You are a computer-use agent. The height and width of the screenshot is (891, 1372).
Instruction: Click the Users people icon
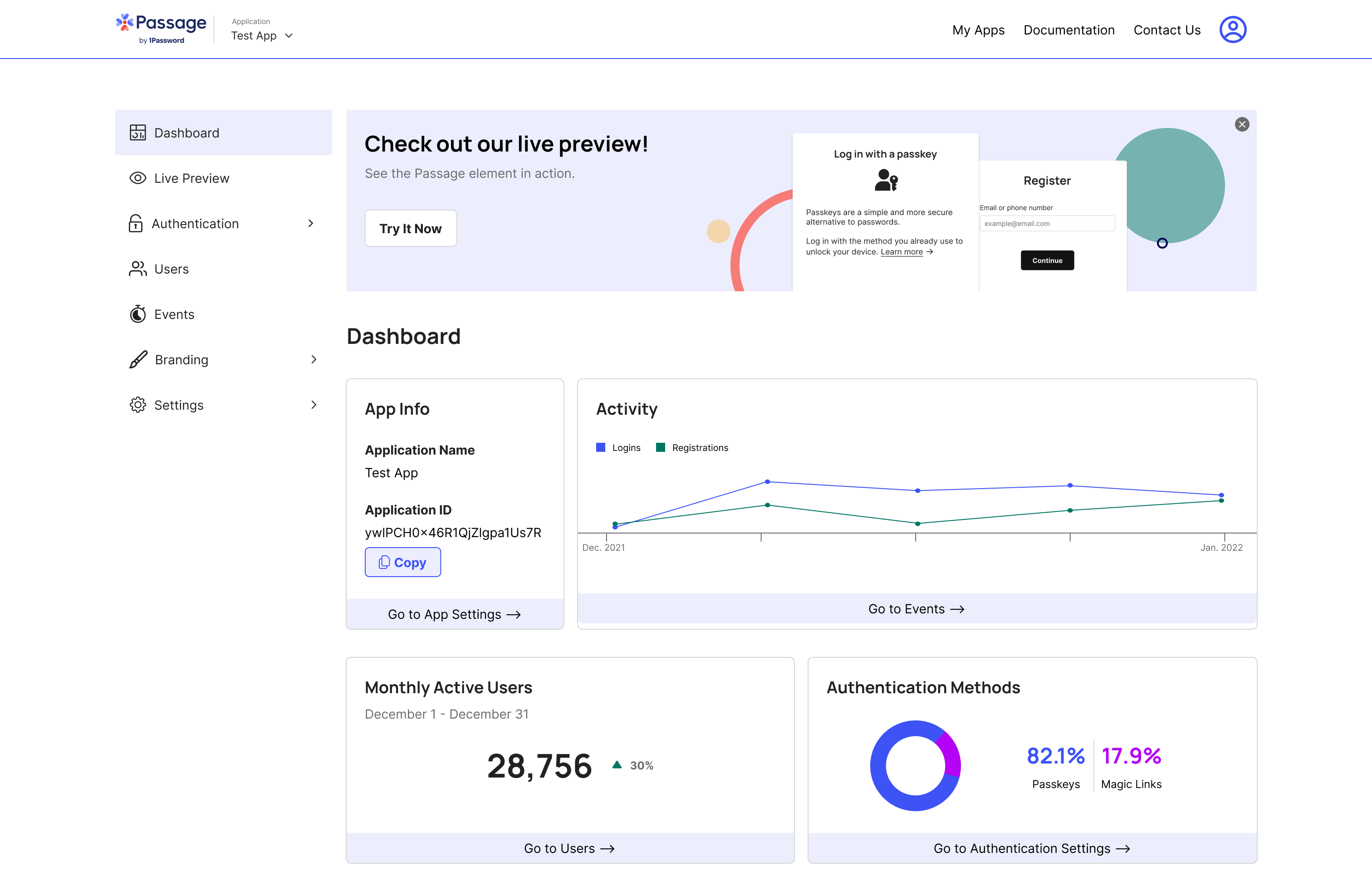click(x=137, y=269)
